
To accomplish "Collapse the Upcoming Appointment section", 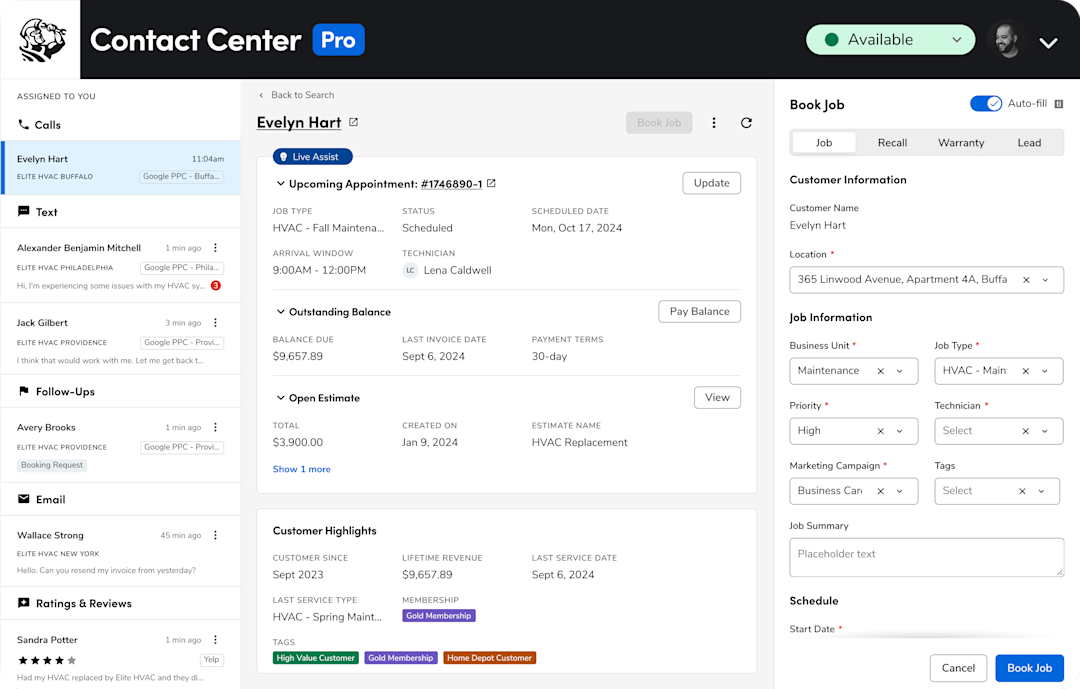I will click(x=280, y=183).
